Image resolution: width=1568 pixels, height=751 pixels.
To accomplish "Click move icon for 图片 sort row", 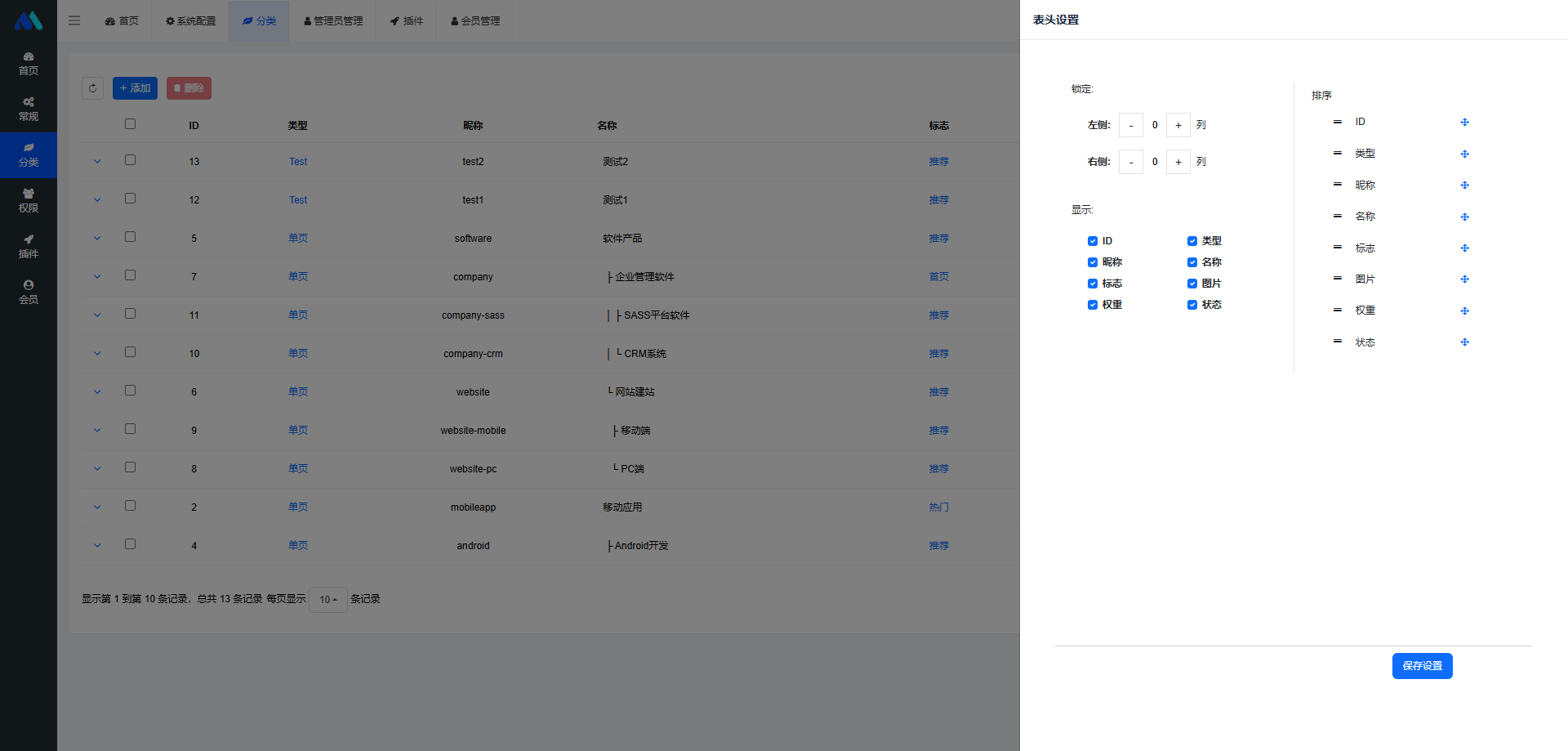I will 1464,279.
